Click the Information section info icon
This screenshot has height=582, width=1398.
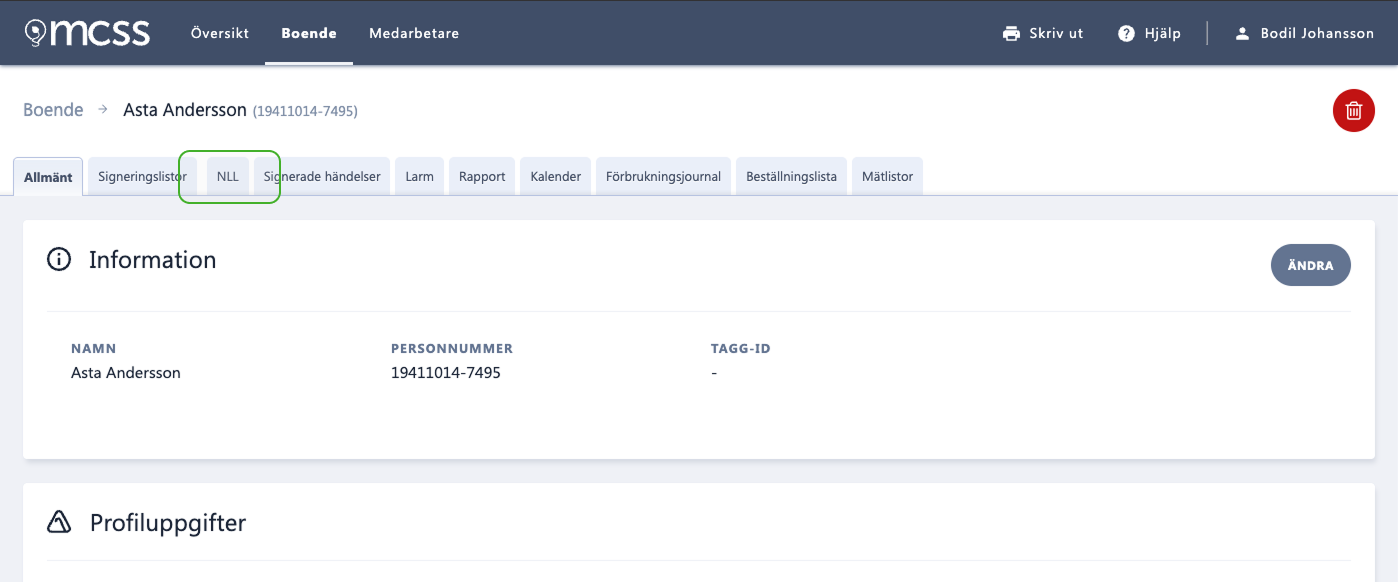59,260
